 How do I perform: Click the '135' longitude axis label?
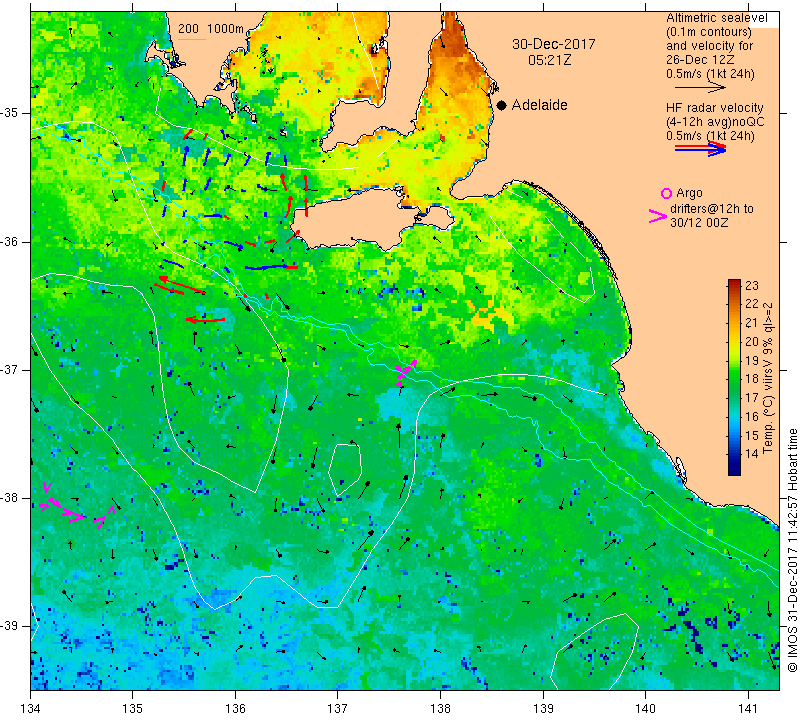[x=133, y=708]
